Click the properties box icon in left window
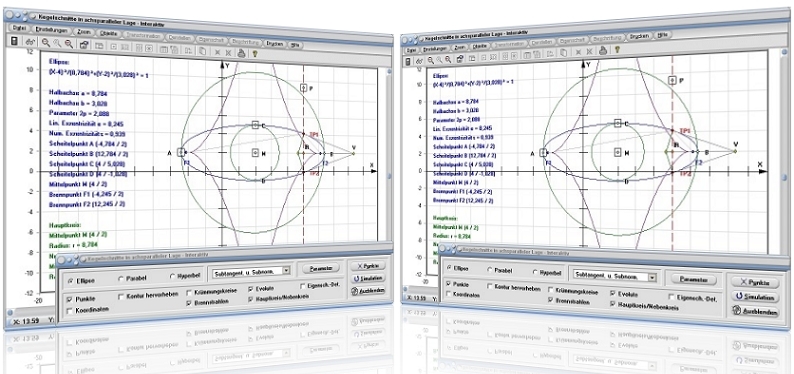This screenshot has width=794, height=374. click(x=84, y=46)
